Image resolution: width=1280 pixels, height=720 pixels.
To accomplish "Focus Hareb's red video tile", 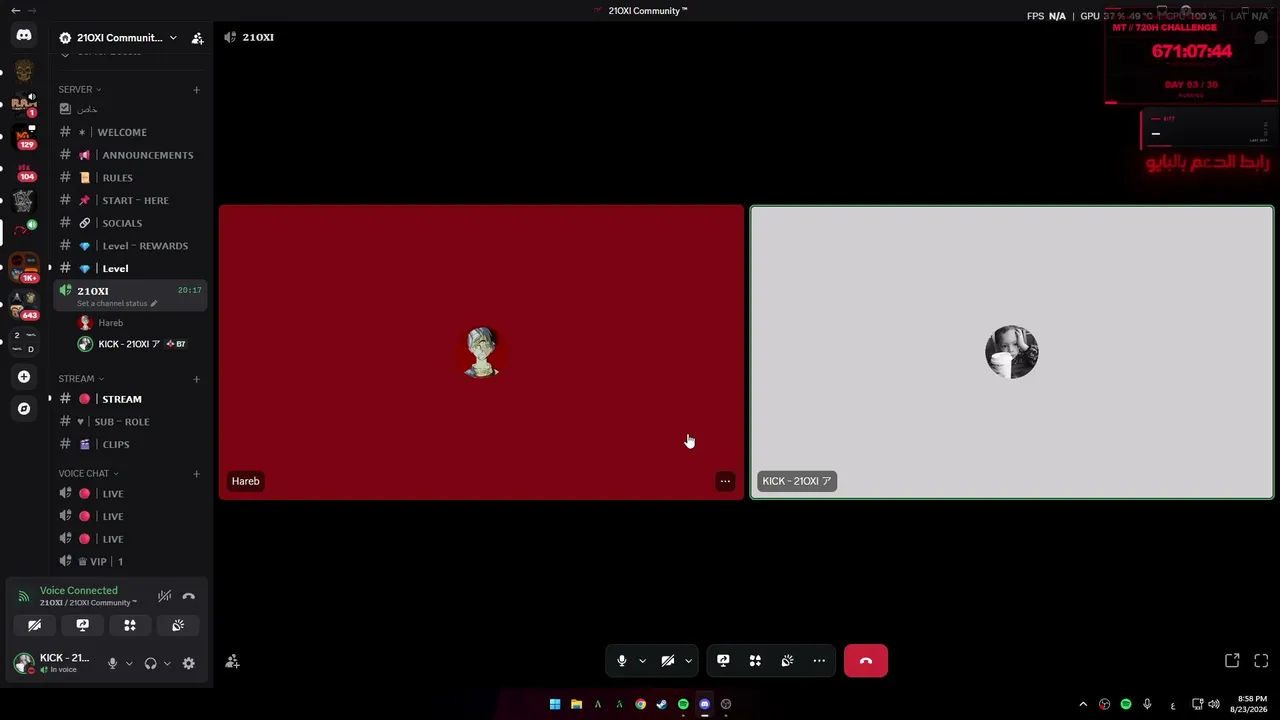I will [x=482, y=352].
